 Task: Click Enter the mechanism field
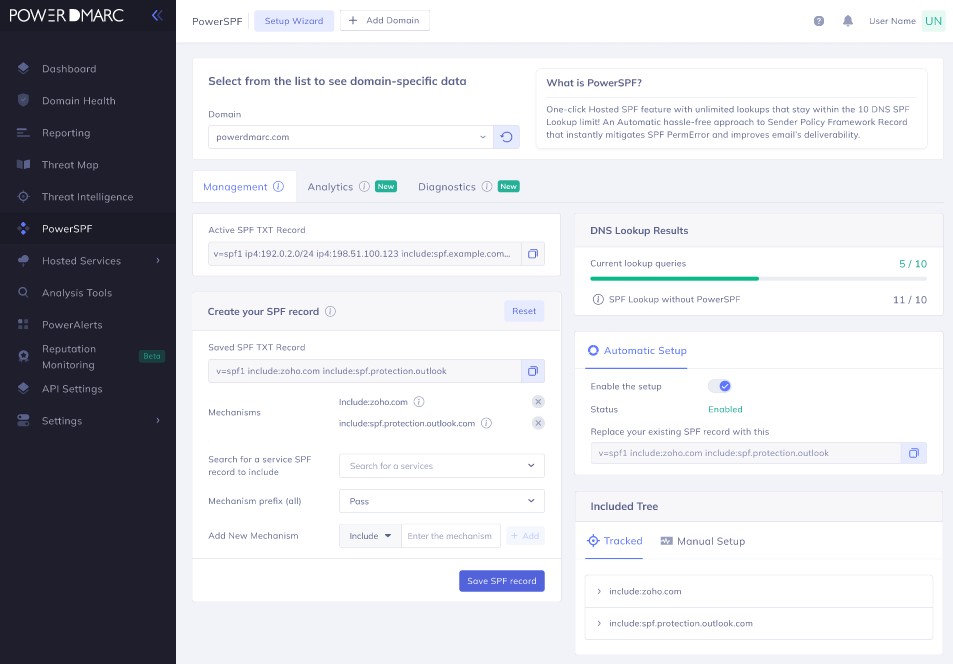point(450,536)
